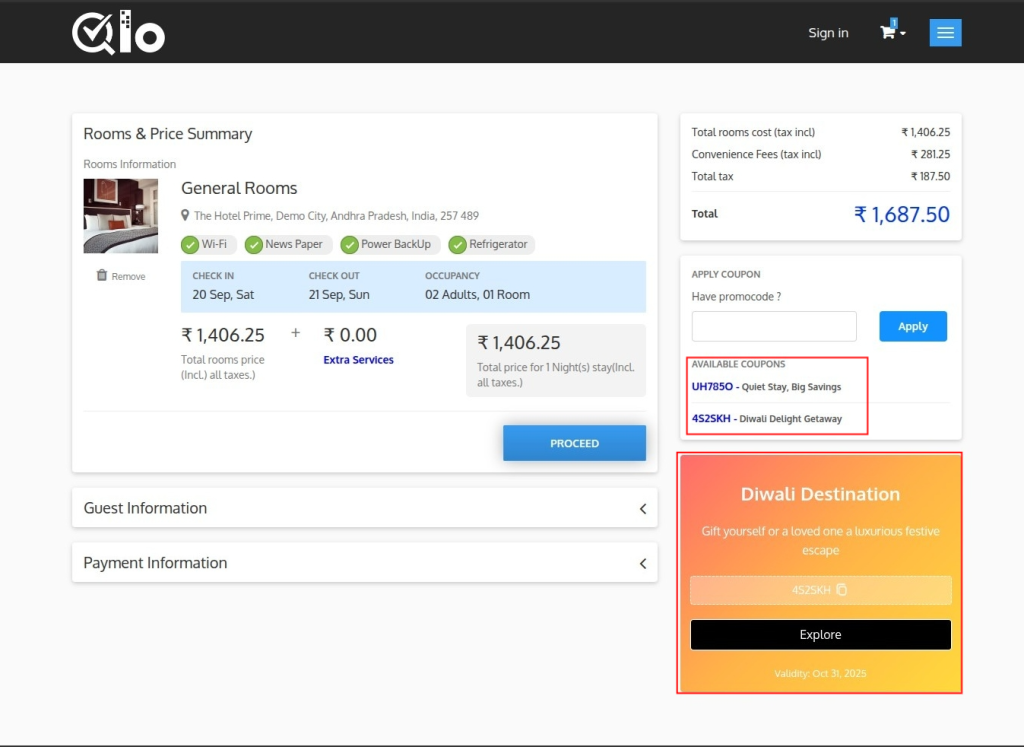Expand the Guest Information section chevron
The height and width of the screenshot is (747, 1024).
(643, 509)
